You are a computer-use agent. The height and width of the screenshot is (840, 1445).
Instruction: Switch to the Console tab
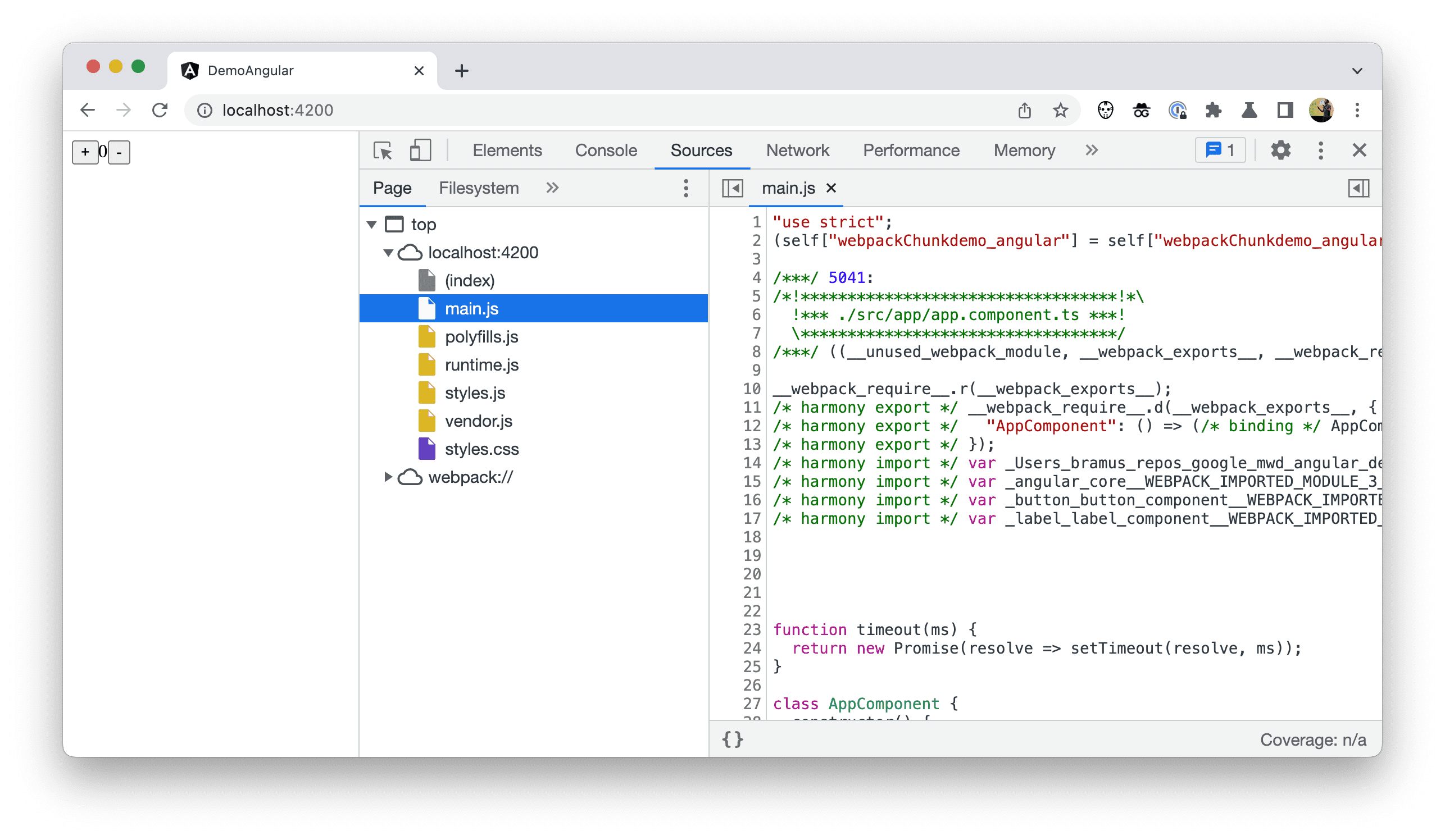click(604, 151)
